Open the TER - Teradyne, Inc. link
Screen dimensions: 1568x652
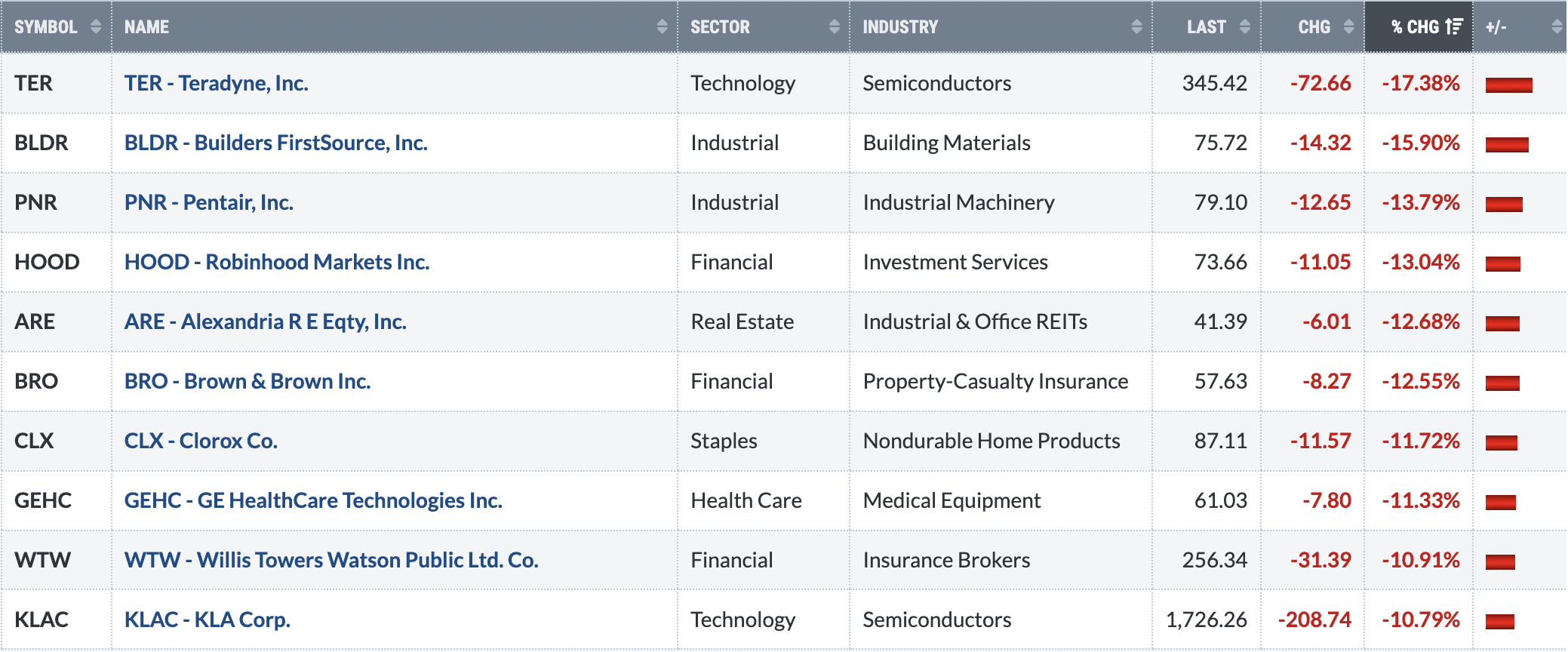click(217, 83)
